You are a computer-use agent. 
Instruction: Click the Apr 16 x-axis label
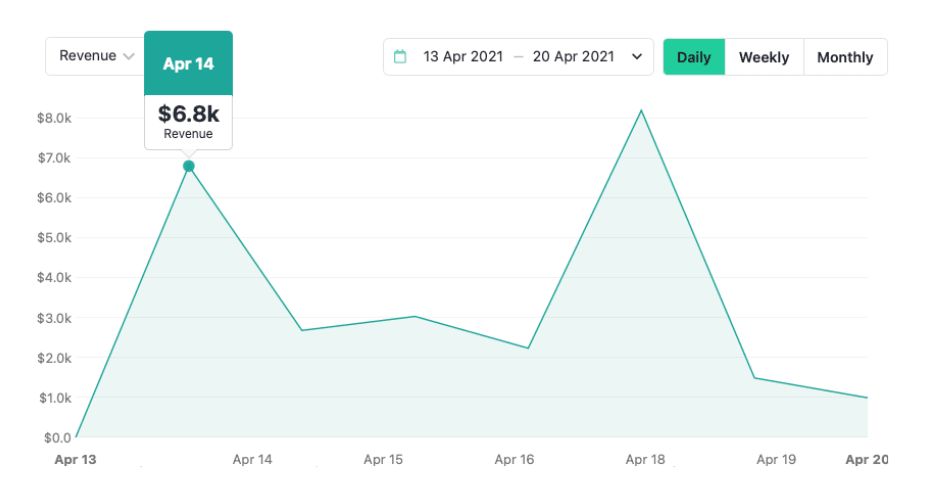(x=514, y=460)
